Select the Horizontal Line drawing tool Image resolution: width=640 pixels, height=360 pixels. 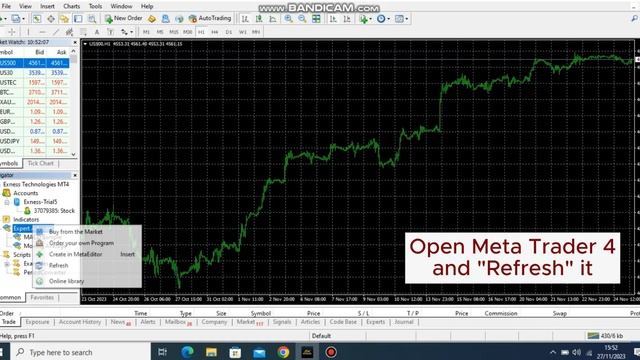42,32
